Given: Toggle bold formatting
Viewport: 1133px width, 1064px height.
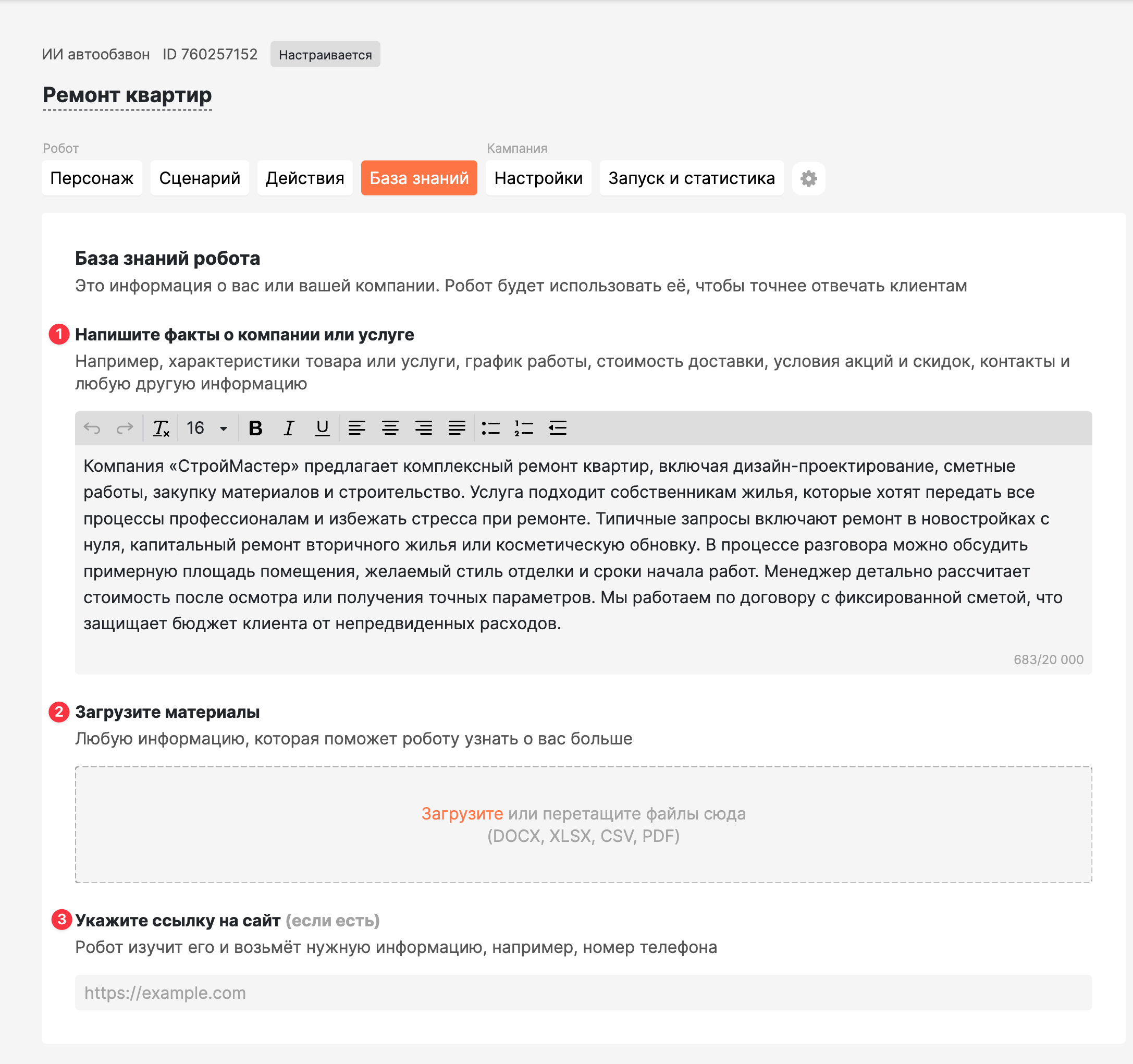Looking at the screenshot, I should [256, 428].
